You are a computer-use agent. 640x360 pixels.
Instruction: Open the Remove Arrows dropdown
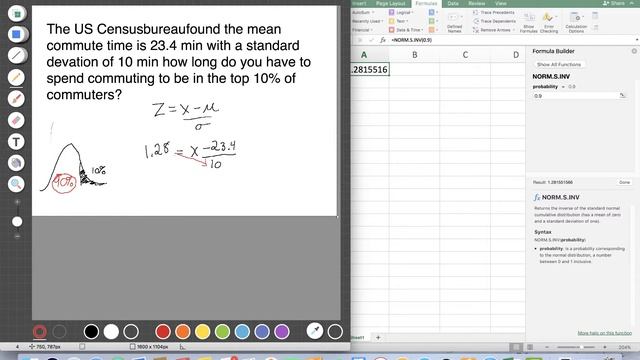(x=493, y=30)
